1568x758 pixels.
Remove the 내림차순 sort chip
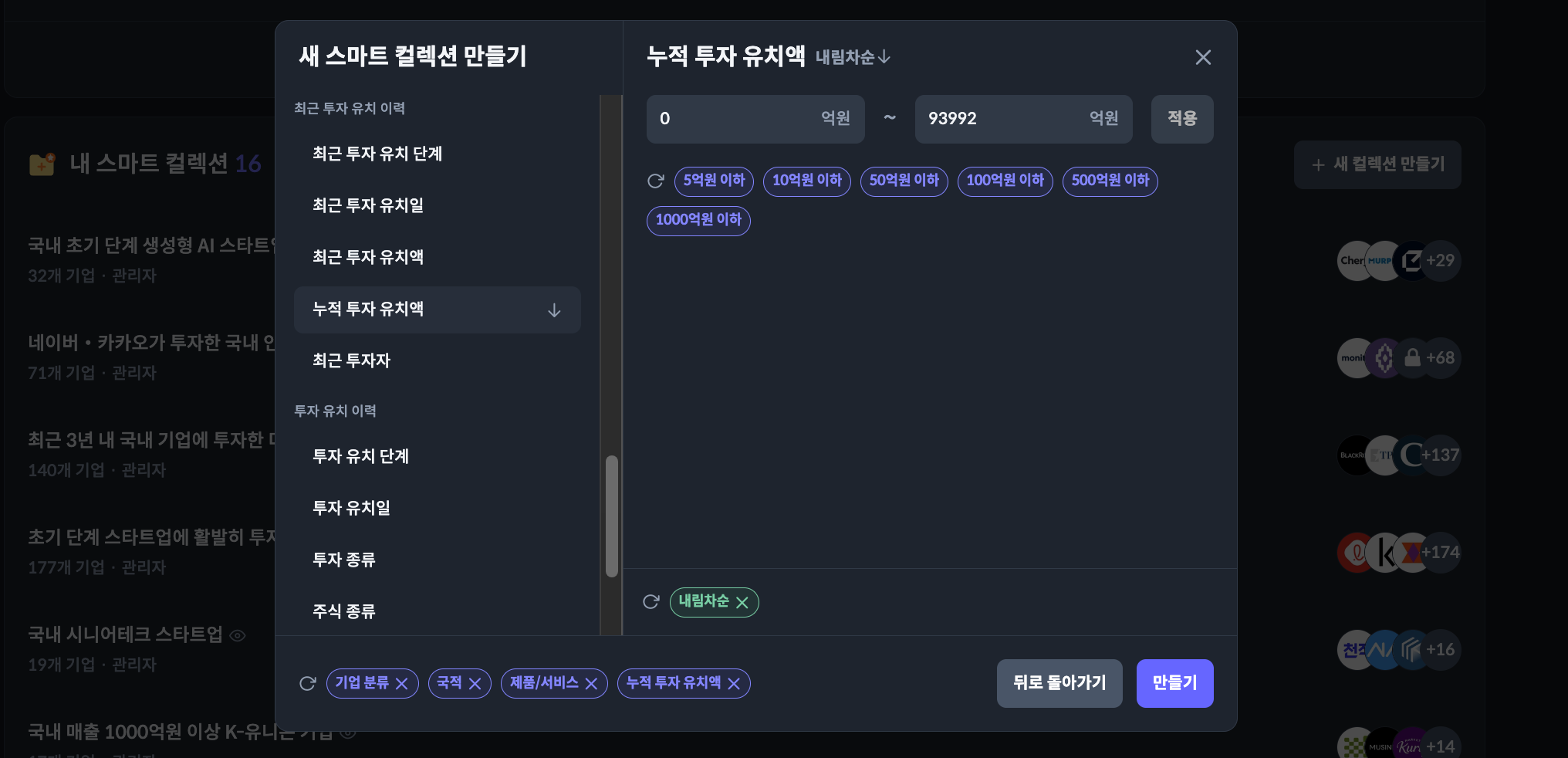click(x=742, y=603)
